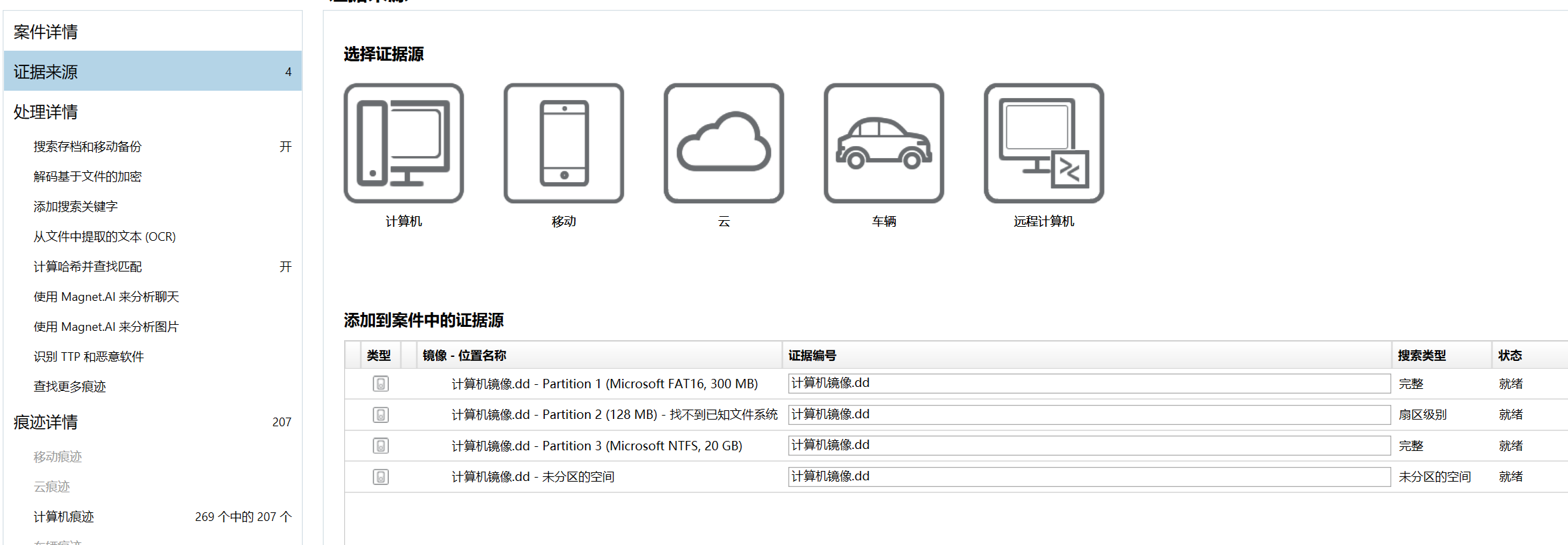Viewport: 1568px width, 545px height.
Task: Click the disk icon for Partition 3 row
Action: (381, 446)
